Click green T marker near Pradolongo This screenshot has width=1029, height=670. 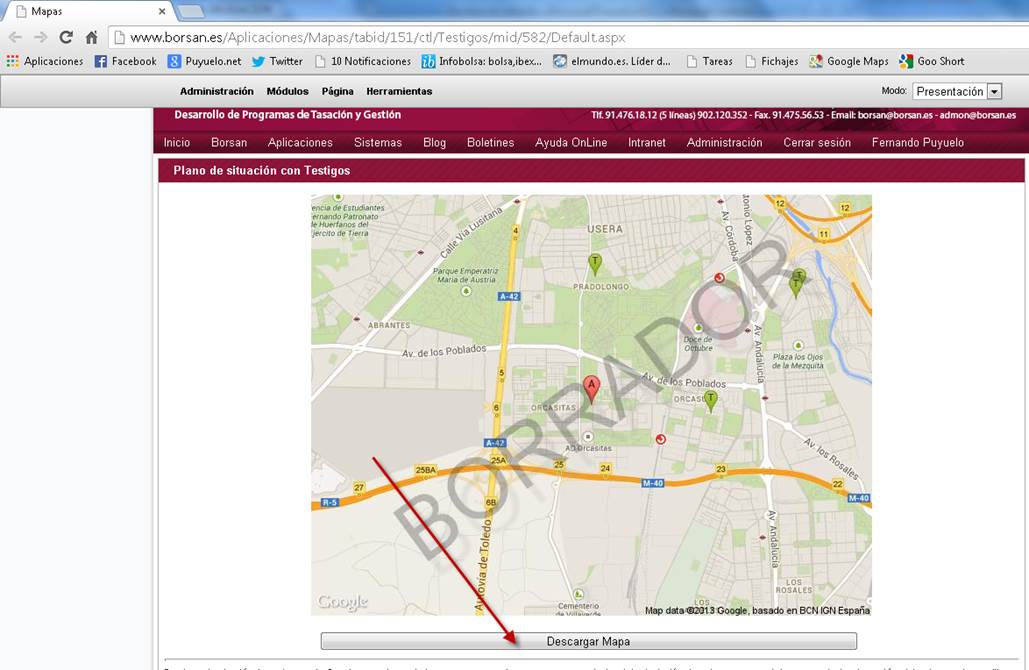click(x=595, y=264)
